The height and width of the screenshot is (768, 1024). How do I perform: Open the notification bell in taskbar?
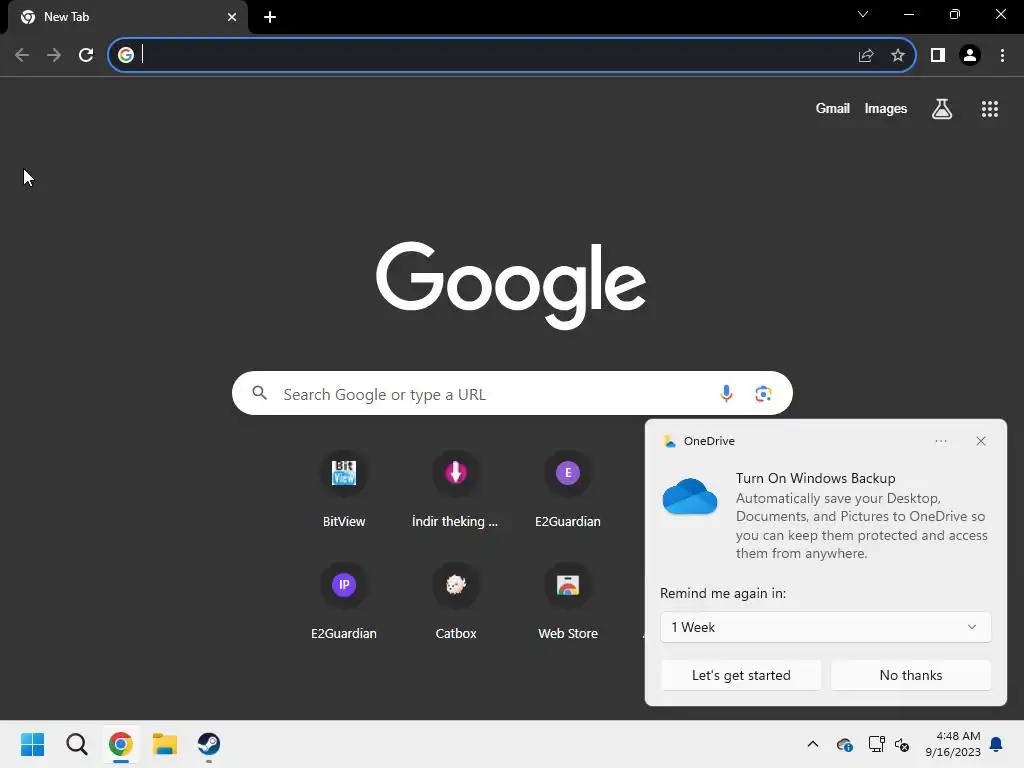click(997, 744)
